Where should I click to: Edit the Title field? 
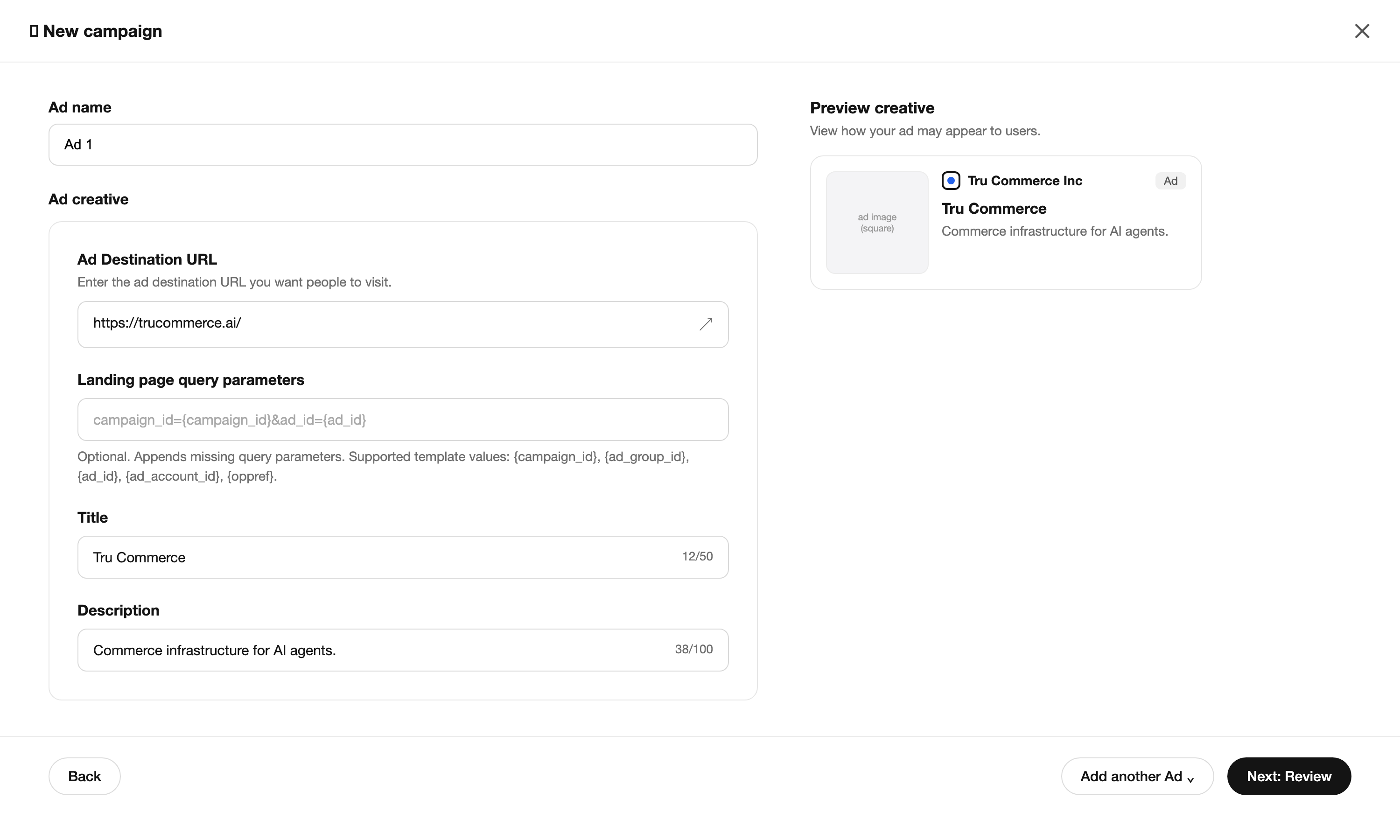pyautogui.click(x=403, y=557)
